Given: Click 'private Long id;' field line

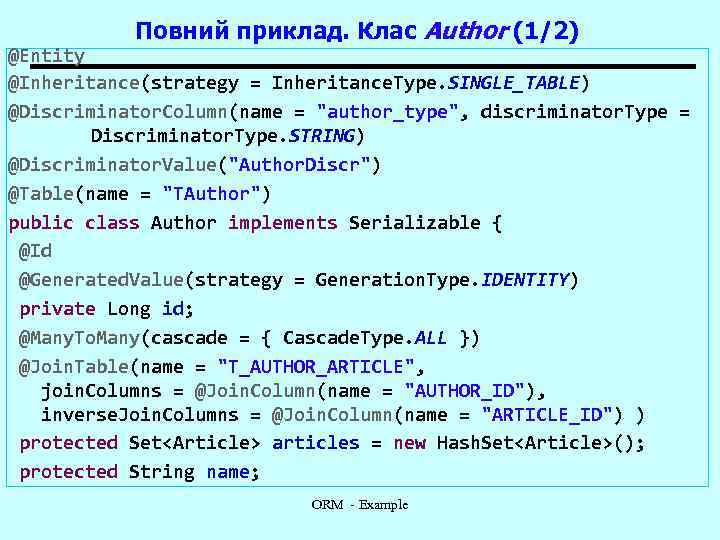Looking at the screenshot, I should [106, 309].
